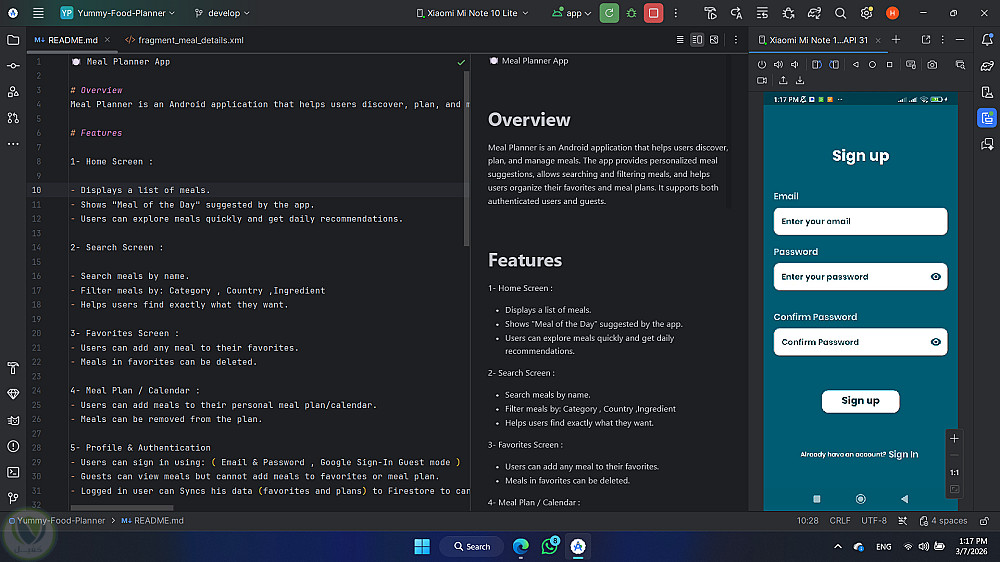This screenshot has height=562, width=1000.
Task: Expand the Yummy-Food-Planner project dropdown
Action: point(117,13)
